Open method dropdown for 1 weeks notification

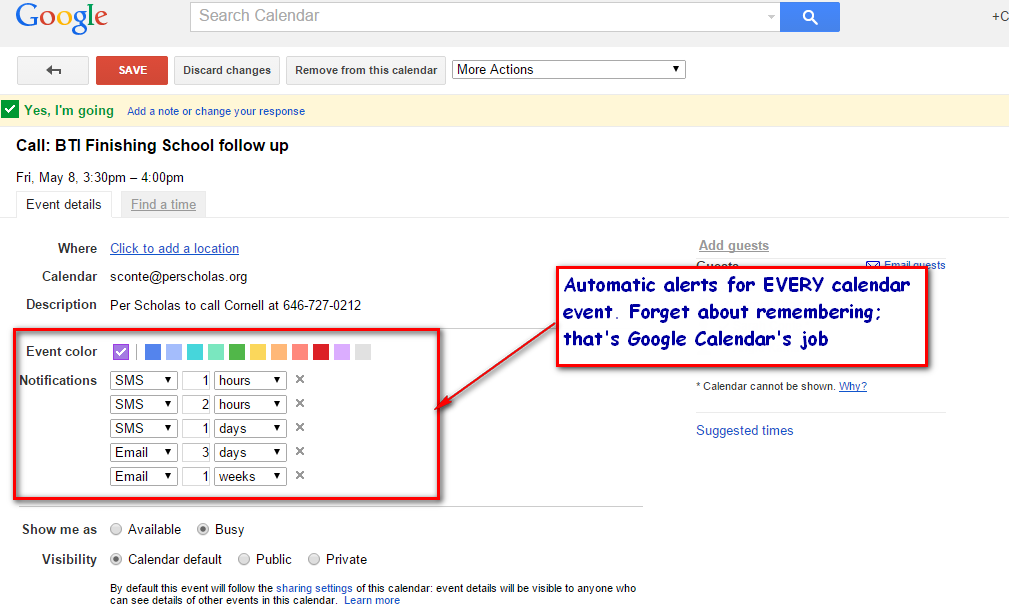143,476
